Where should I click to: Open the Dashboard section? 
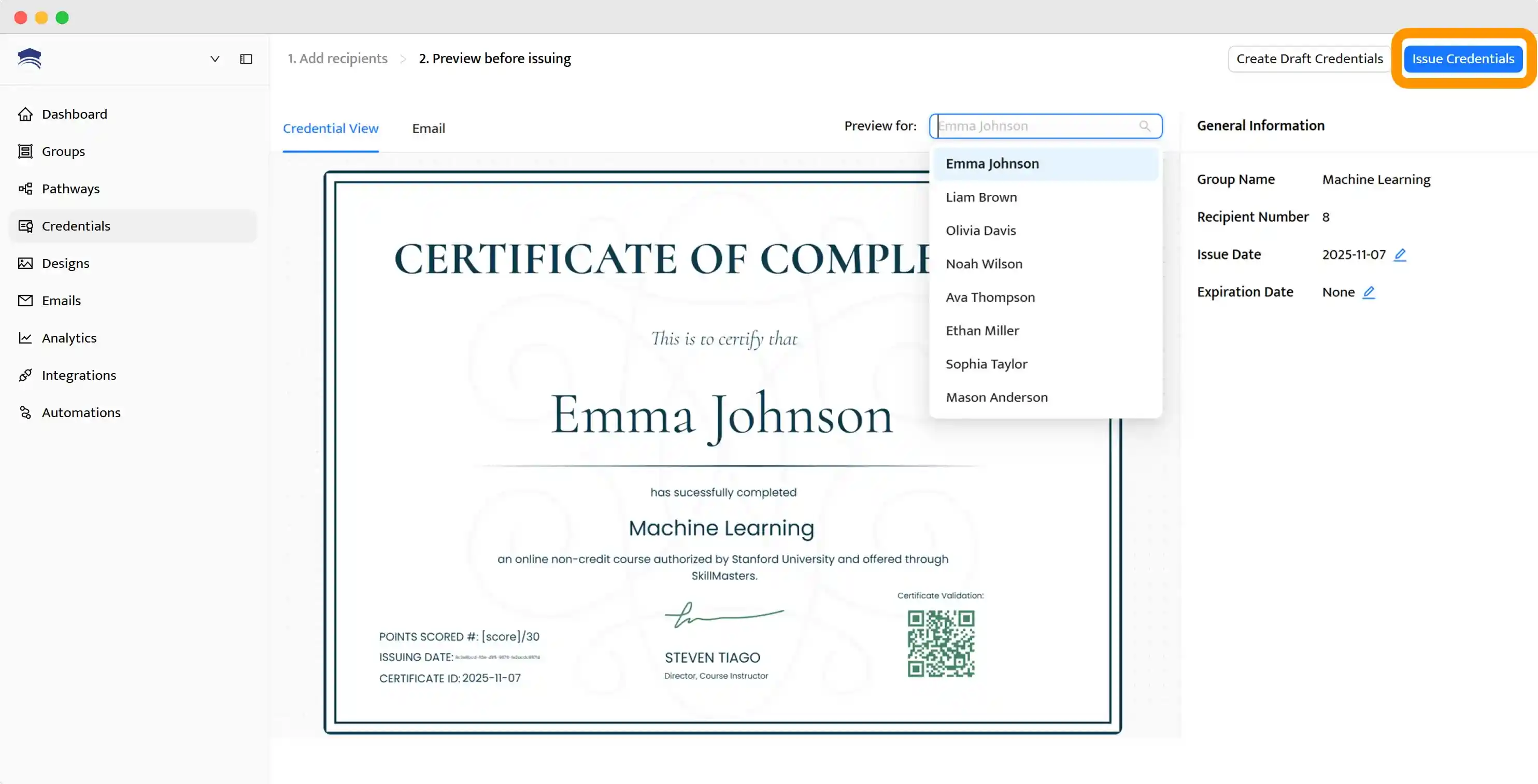(74, 113)
